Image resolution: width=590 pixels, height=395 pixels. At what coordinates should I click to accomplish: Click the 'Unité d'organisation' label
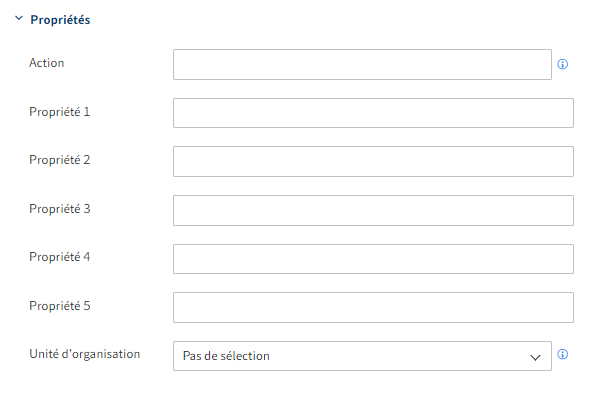(x=85, y=354)
